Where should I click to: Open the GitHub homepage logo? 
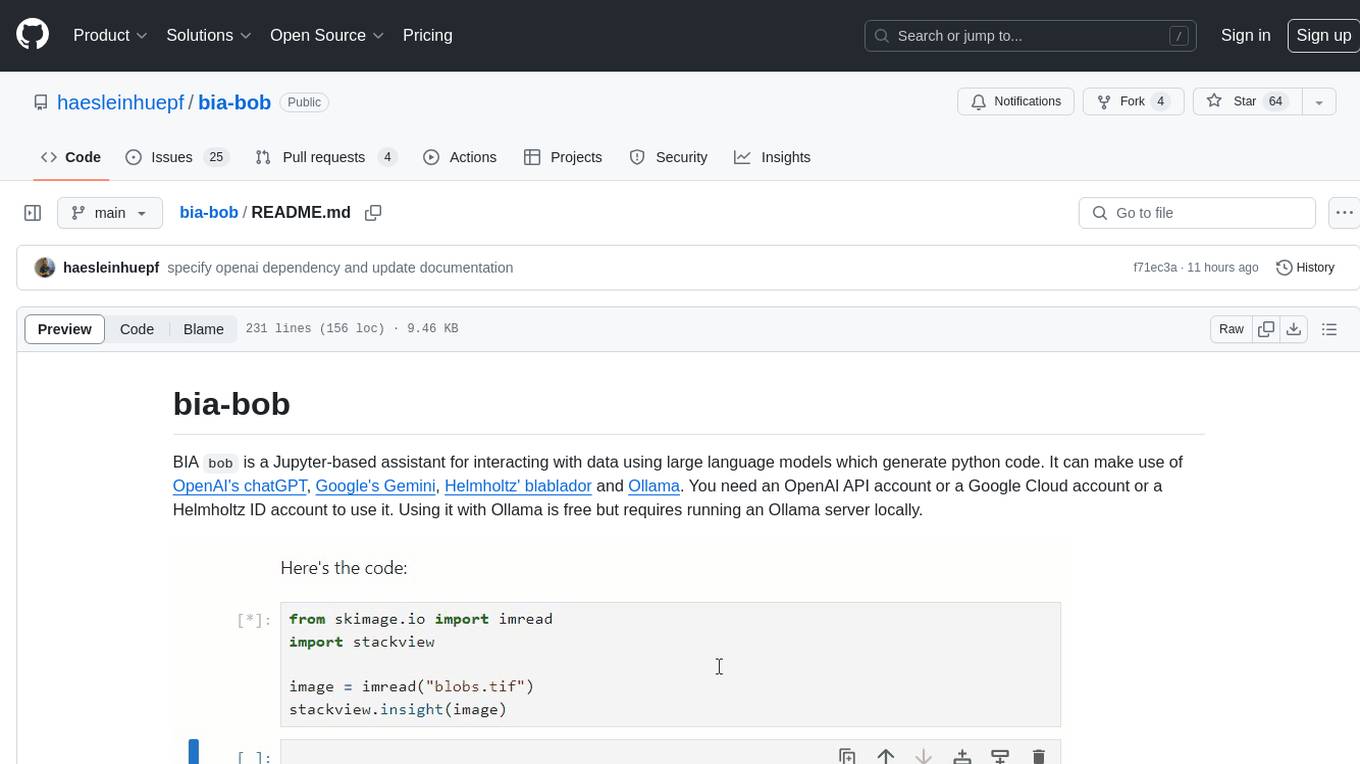point(32,35)
